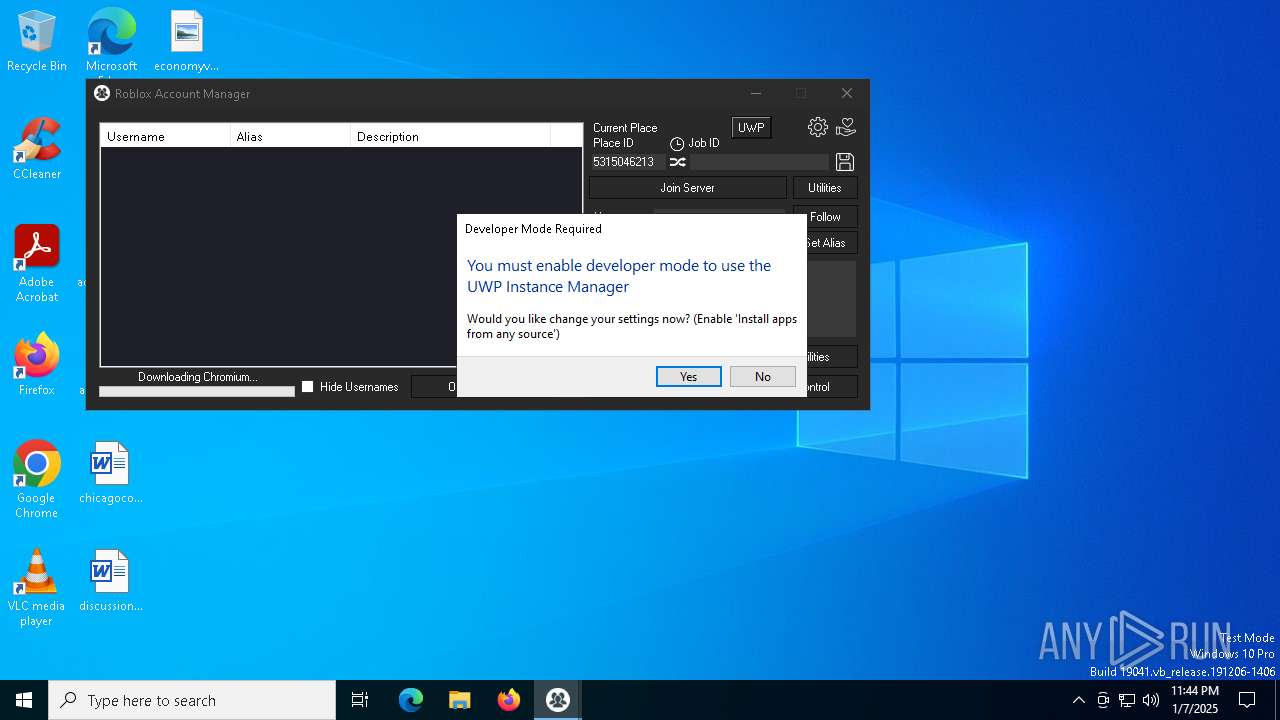The width and height of the screenshot is (1280, 720).
Task: Click the shuffle Job ID icon
Action: point(678,162)
